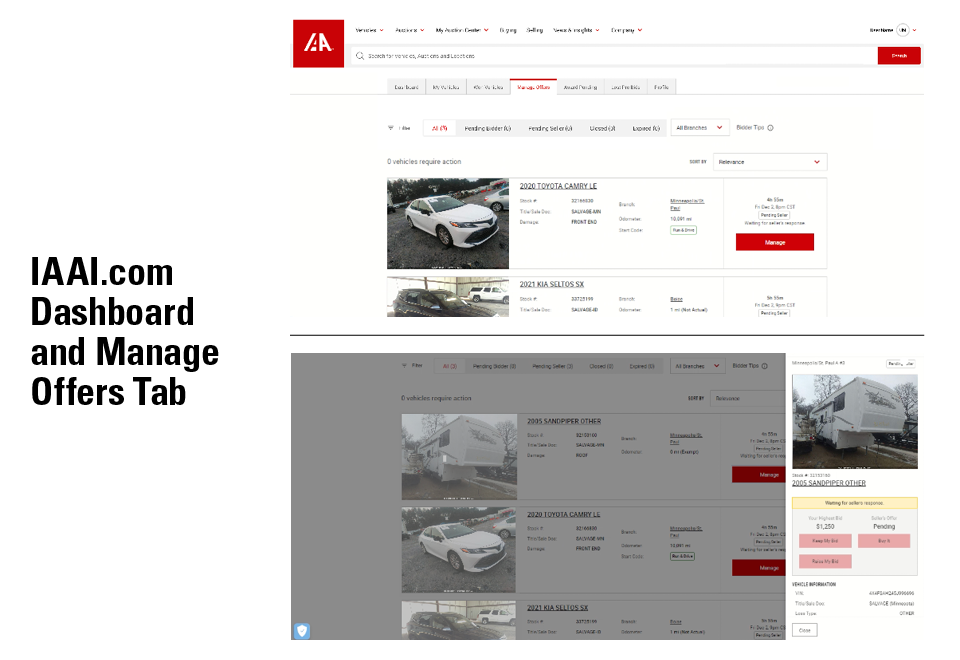Click the blue shield icon at bottom-left corner

click(302, 631)
